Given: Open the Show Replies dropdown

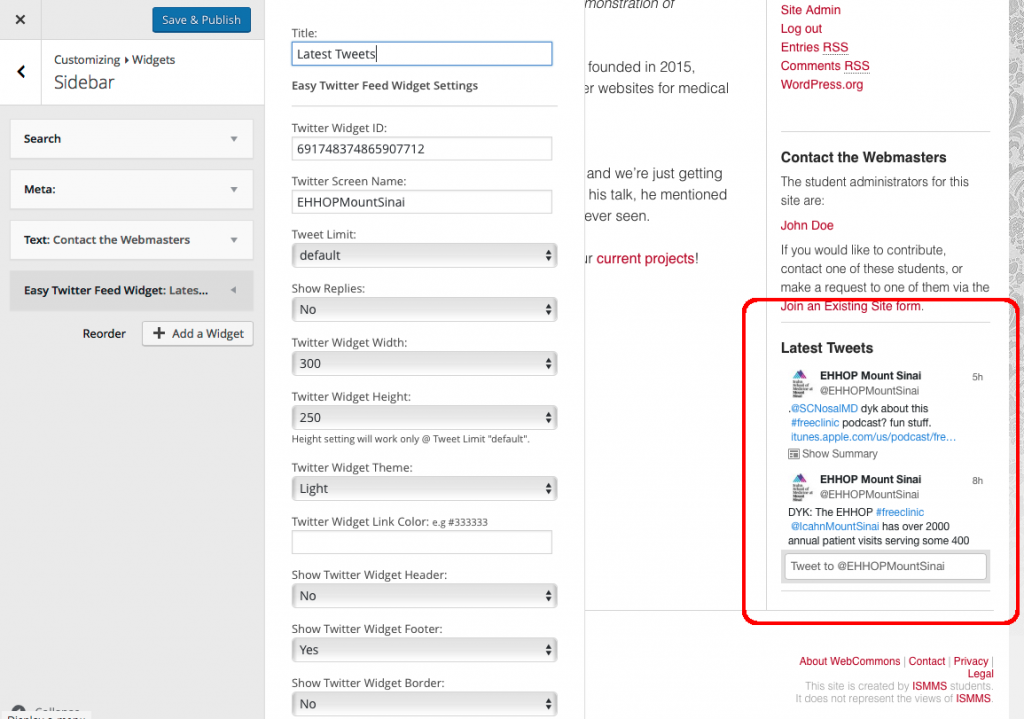Looking at the screenshot, I should tap(423, 309).
